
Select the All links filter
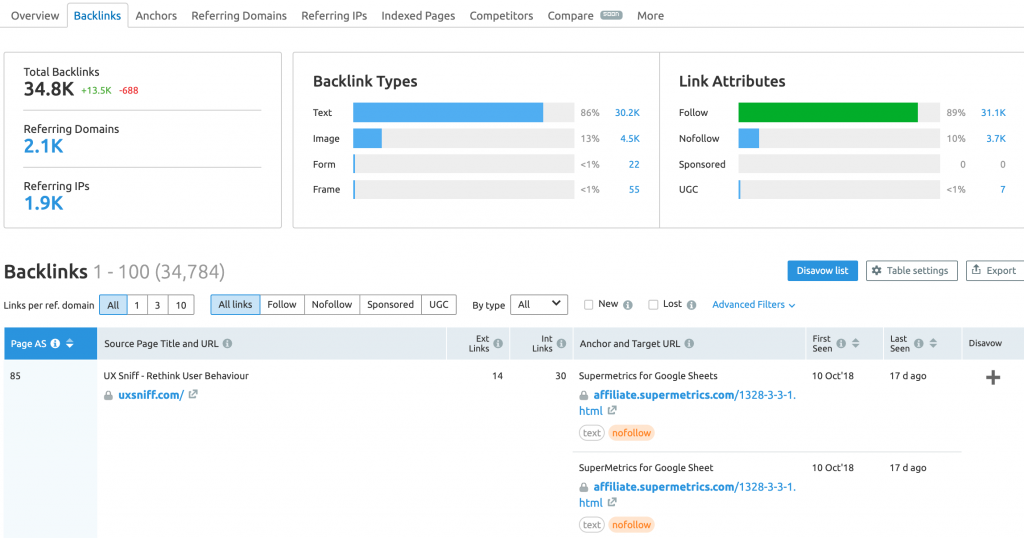point(235,305)
